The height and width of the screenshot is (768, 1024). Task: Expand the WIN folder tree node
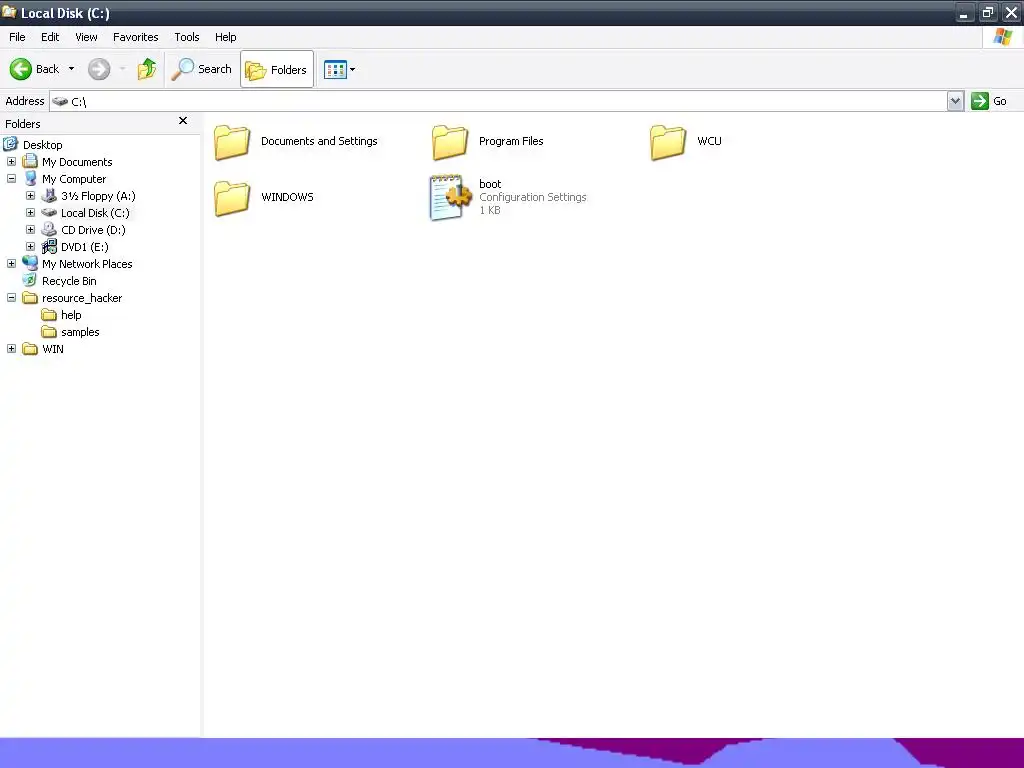[x=11, y=348]
